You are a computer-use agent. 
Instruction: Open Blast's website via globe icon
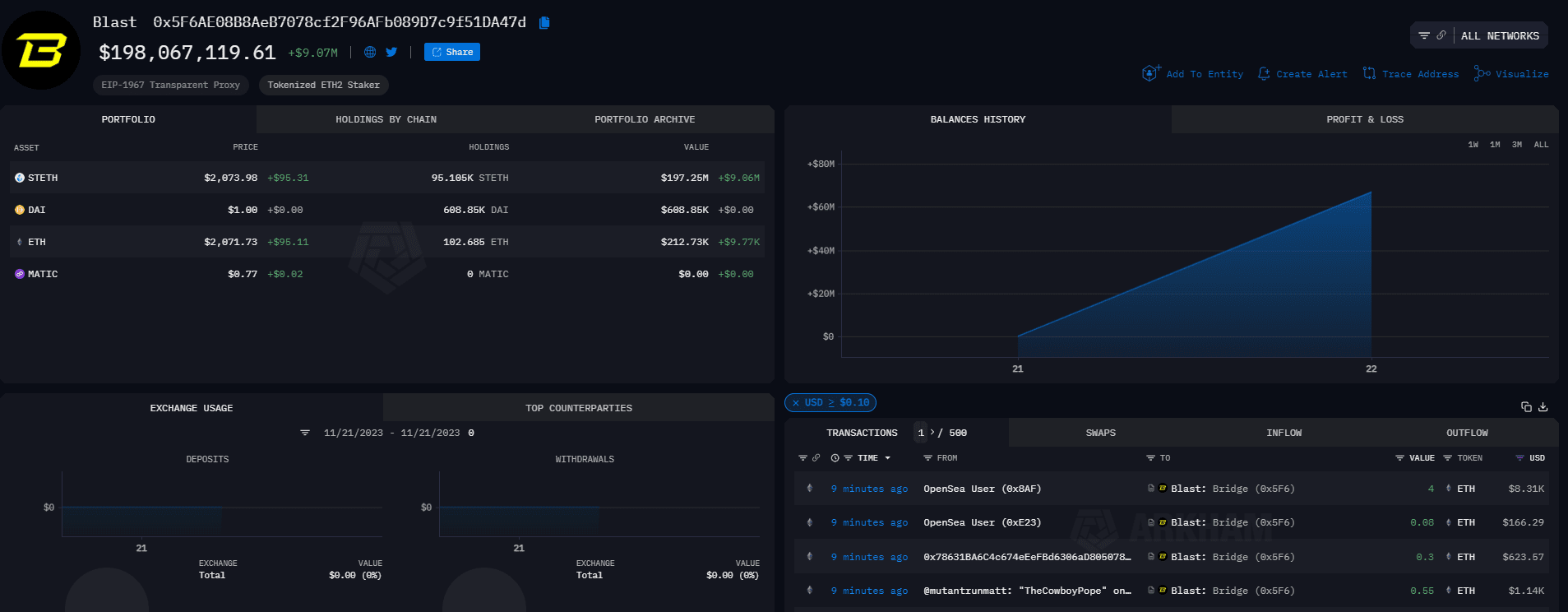click(x=370, y=52)
